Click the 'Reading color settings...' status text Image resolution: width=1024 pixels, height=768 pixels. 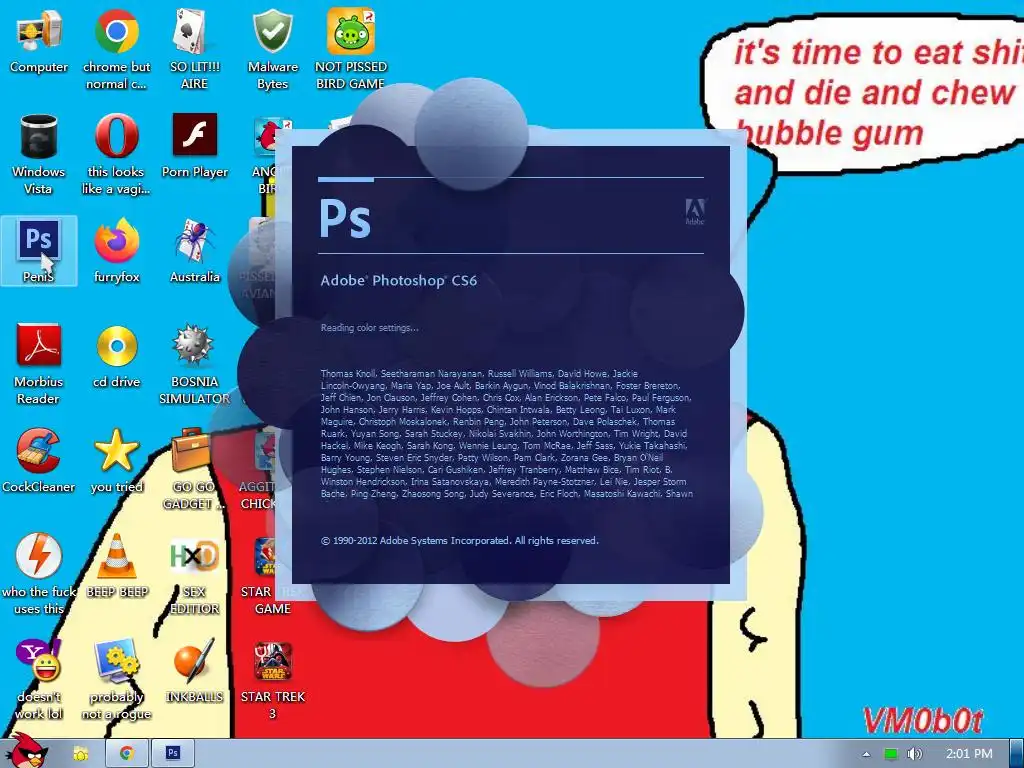(x=370, y=328)
